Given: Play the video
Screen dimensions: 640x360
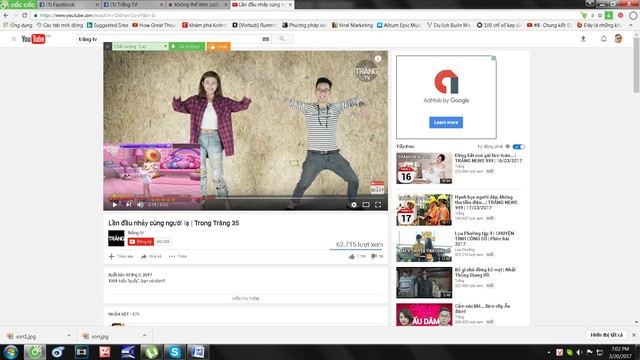Looking at the screenshot, I should pyautogui.click(x=115, y=204).
